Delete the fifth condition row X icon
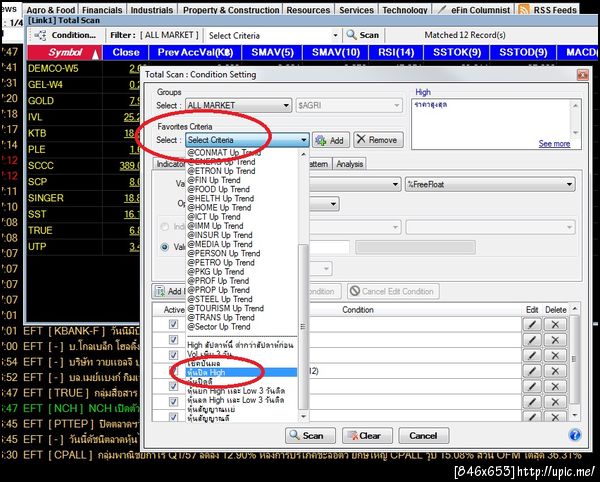The image size is (600, 482). [555, 386]
